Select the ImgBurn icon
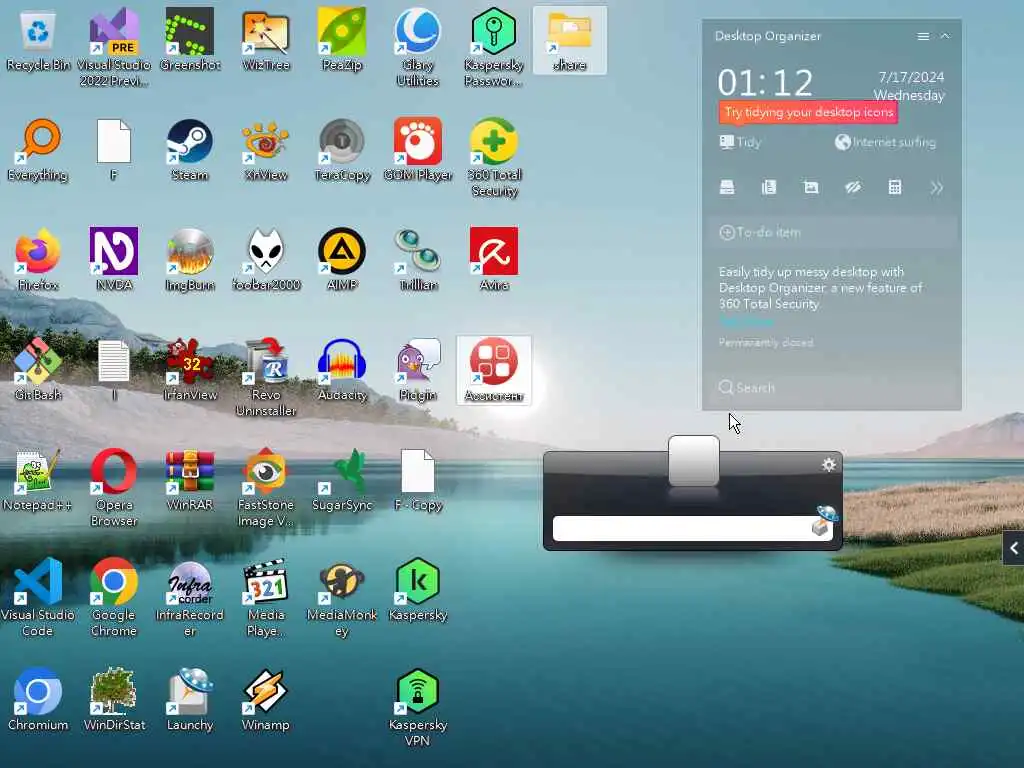The width and height of the screenshot is (1024, 768). click(x=189, y=260)
